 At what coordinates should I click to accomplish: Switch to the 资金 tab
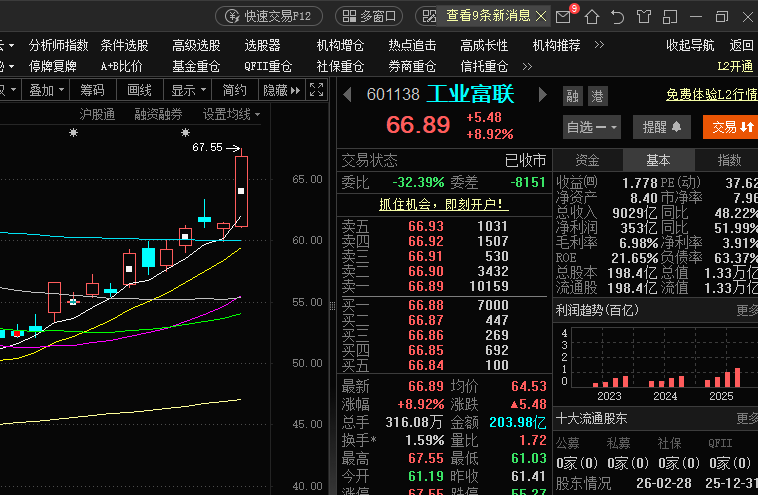click(x=587, y=160)
